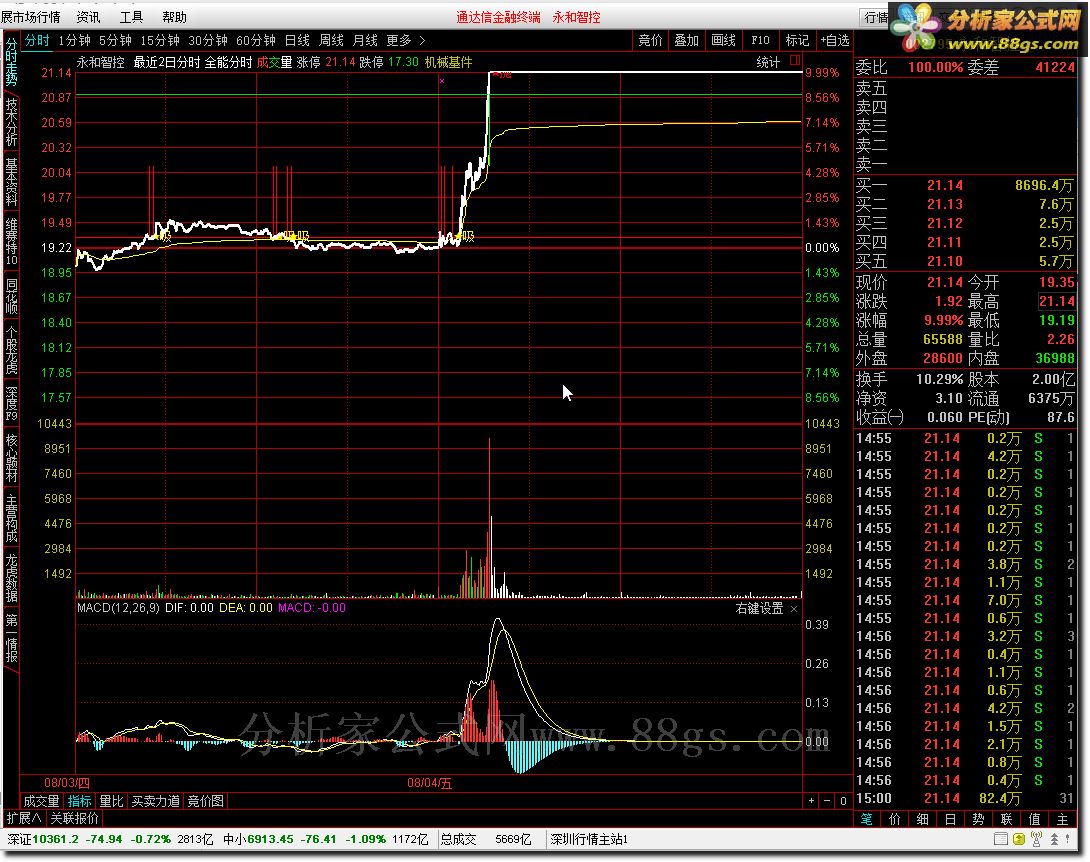The width and height of the screenshot is (1090, 862).
Task: Select the 指标 sub-chart tab
Action: 79,801
